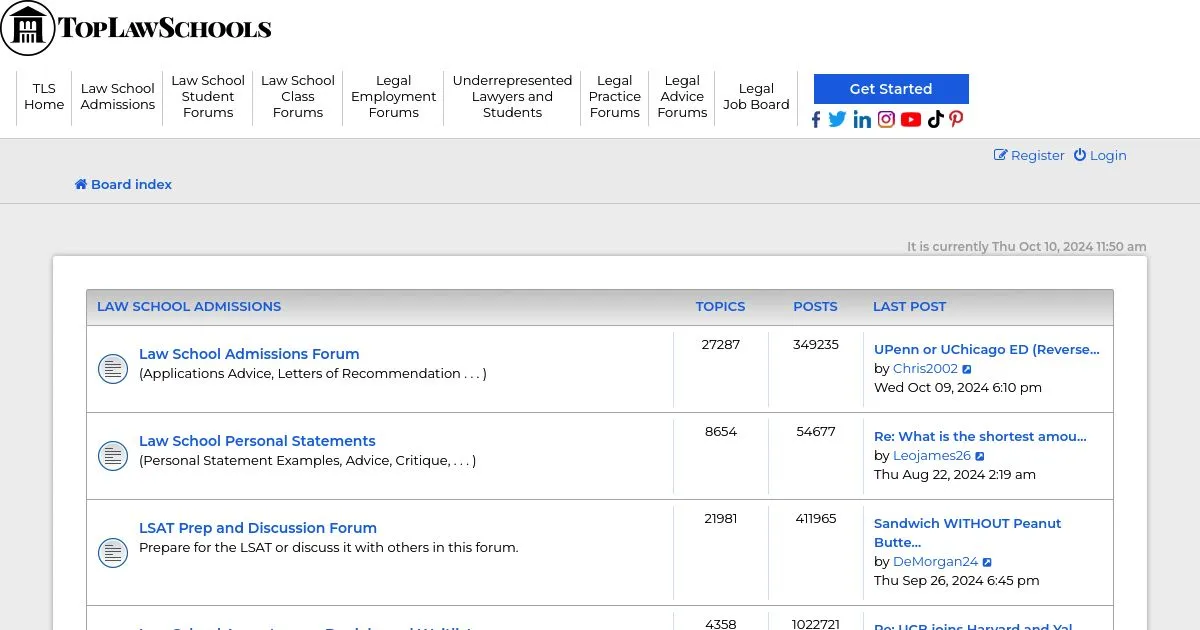Open Legal Employment Forums menu

click(394, 97)
